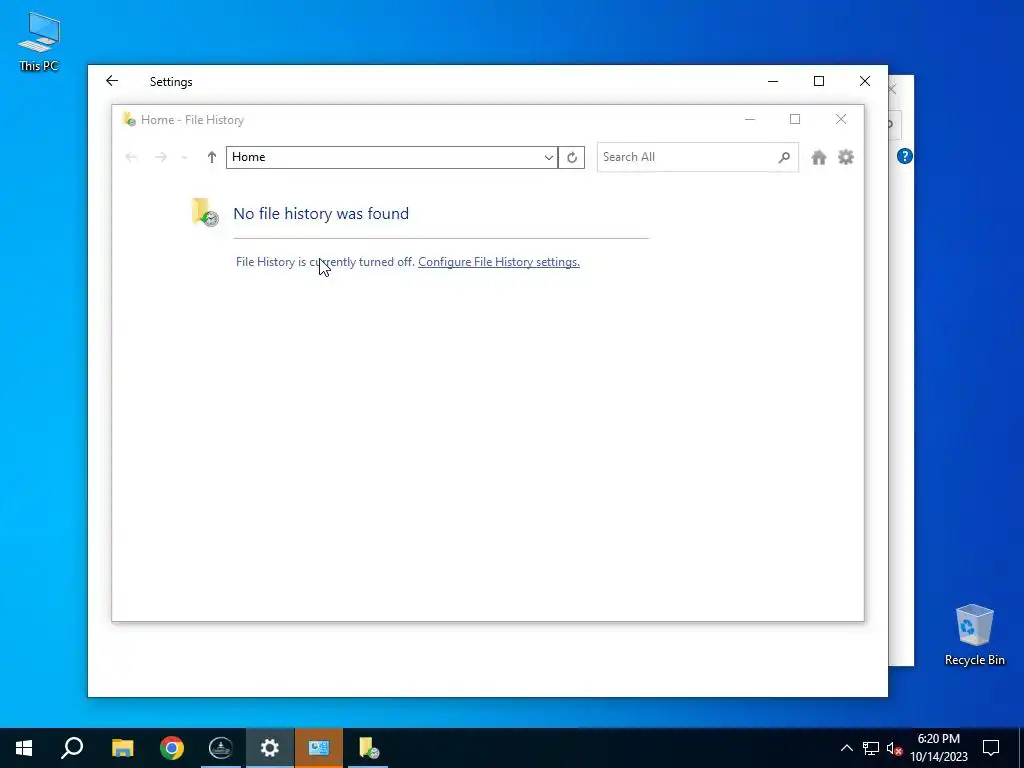Viewport: 1024px width, 768px height.
Task: Click inside the Home address field
Action: (x=384, y=157)
